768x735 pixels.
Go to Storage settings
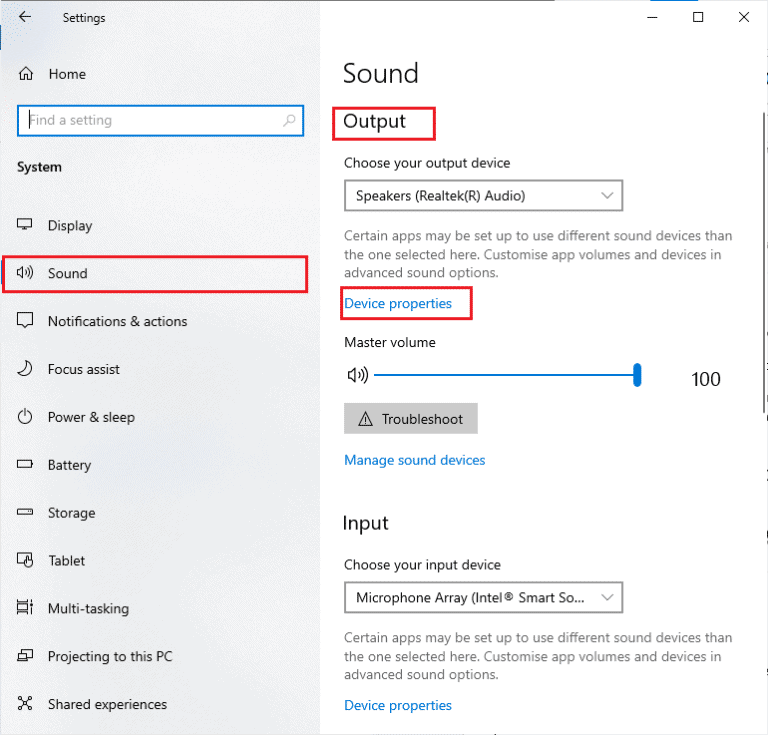point(71,513)
